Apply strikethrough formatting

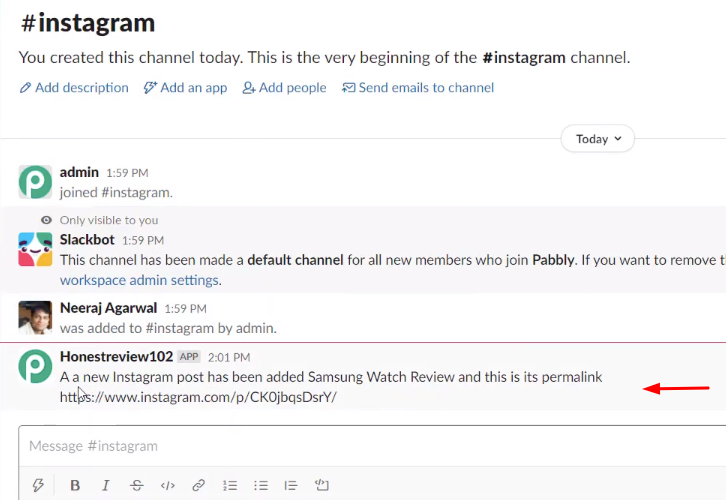137,485
